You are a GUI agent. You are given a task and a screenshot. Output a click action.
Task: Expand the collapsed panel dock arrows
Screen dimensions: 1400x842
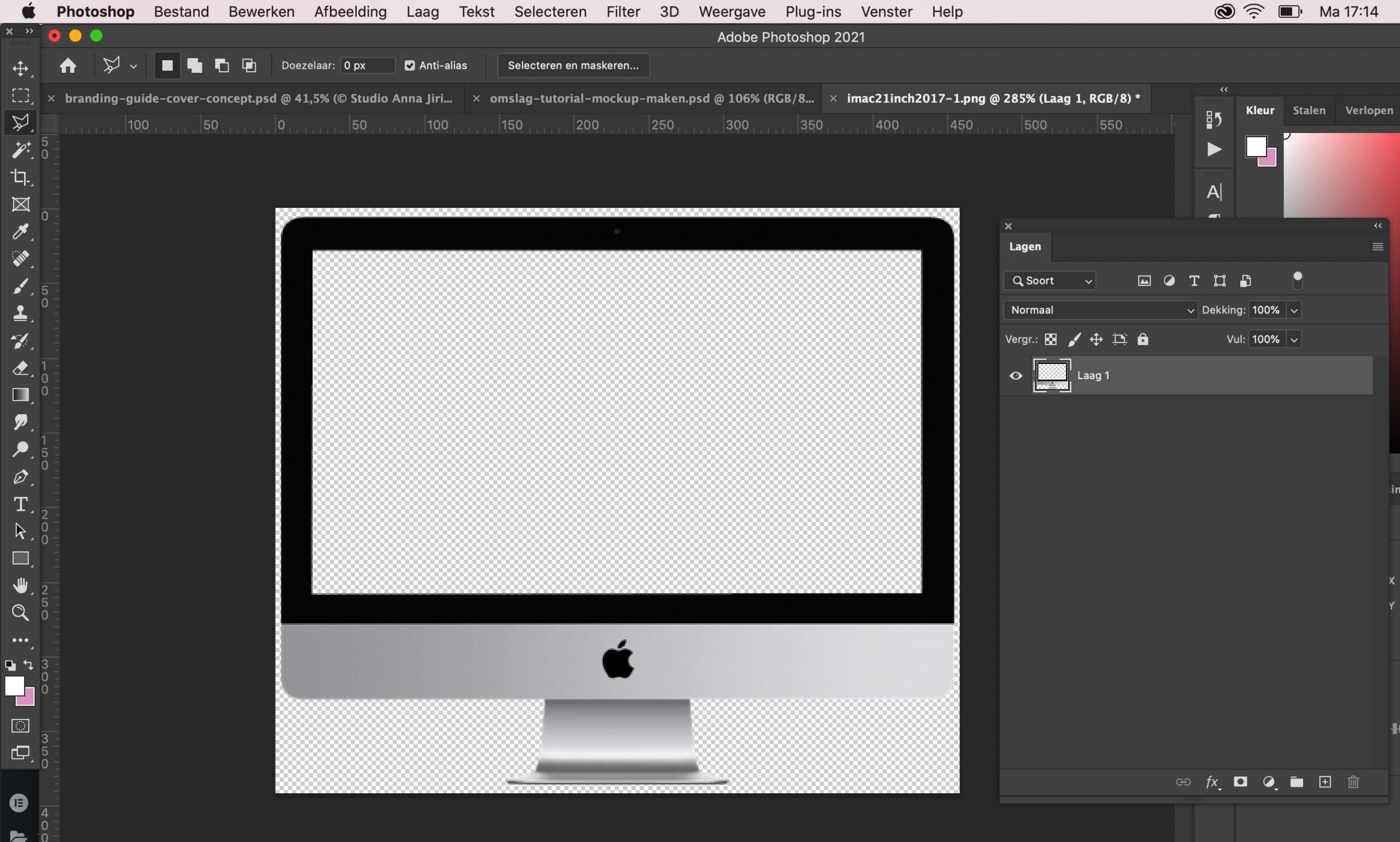[x=1224, y=90]
